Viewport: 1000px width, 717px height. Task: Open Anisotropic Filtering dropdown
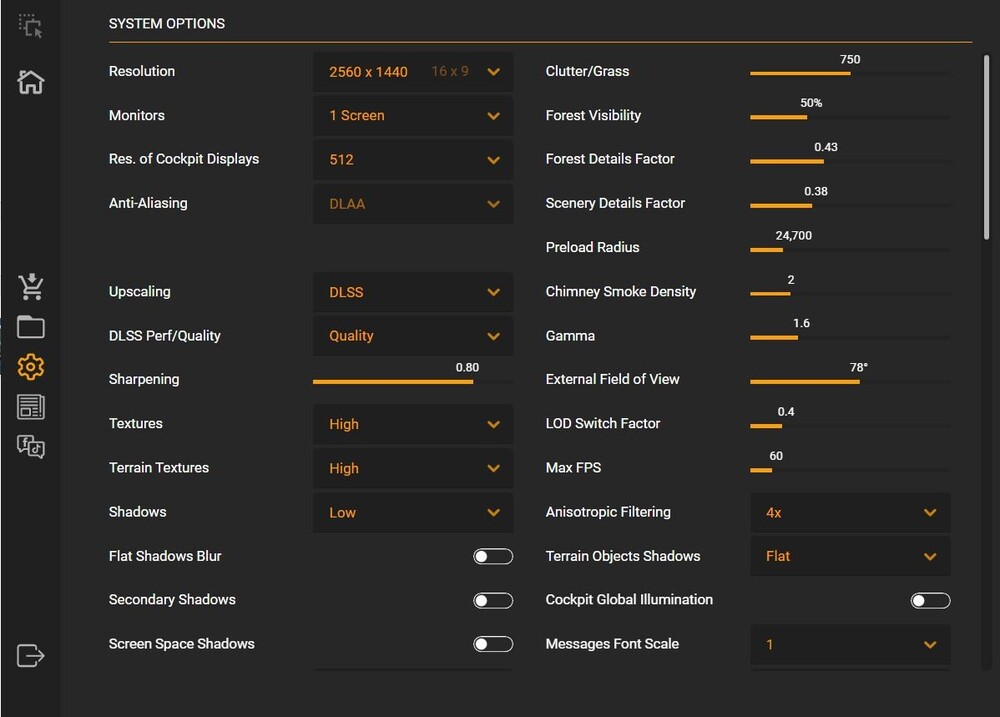pos(850,512)
